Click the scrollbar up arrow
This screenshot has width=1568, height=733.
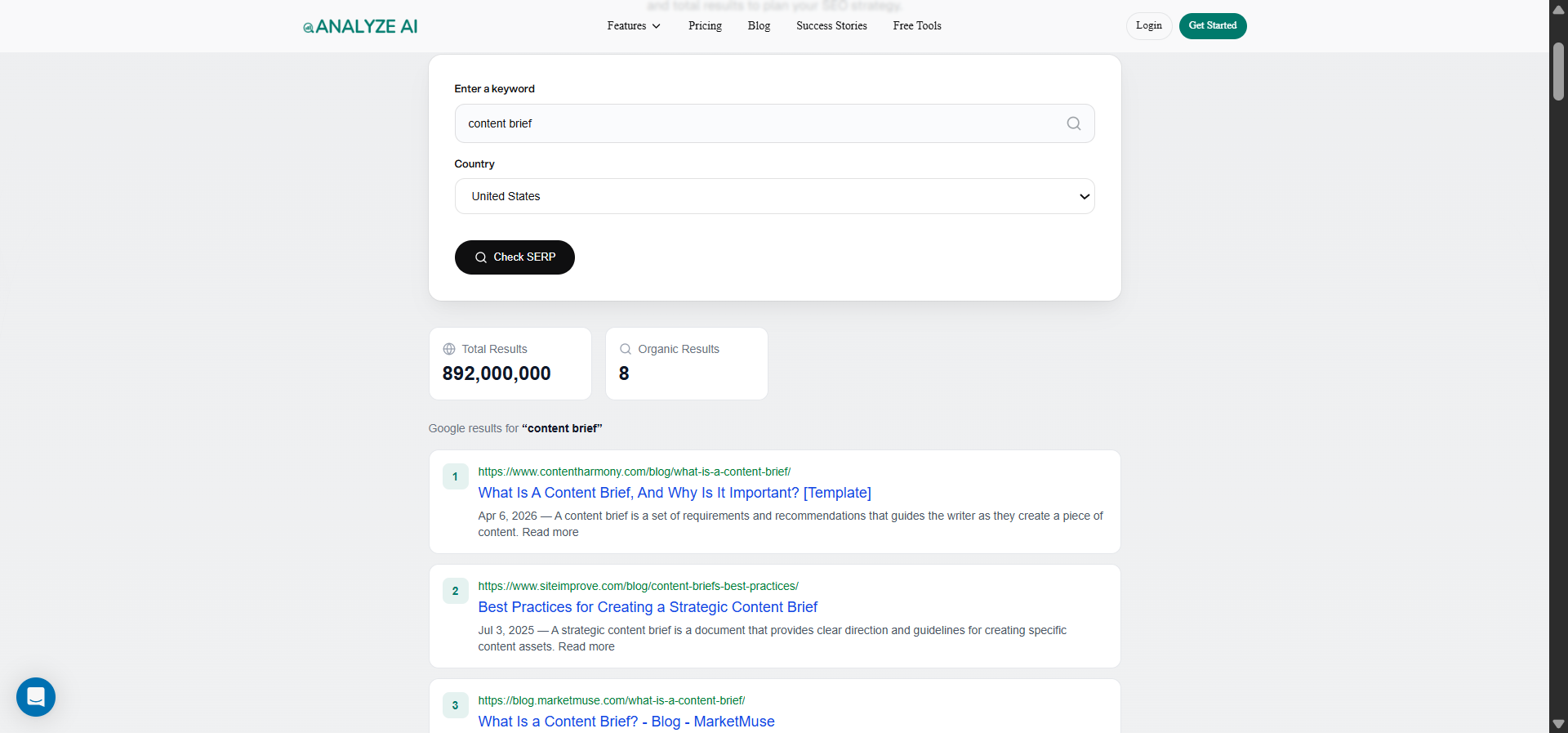tap(1558, 9)
